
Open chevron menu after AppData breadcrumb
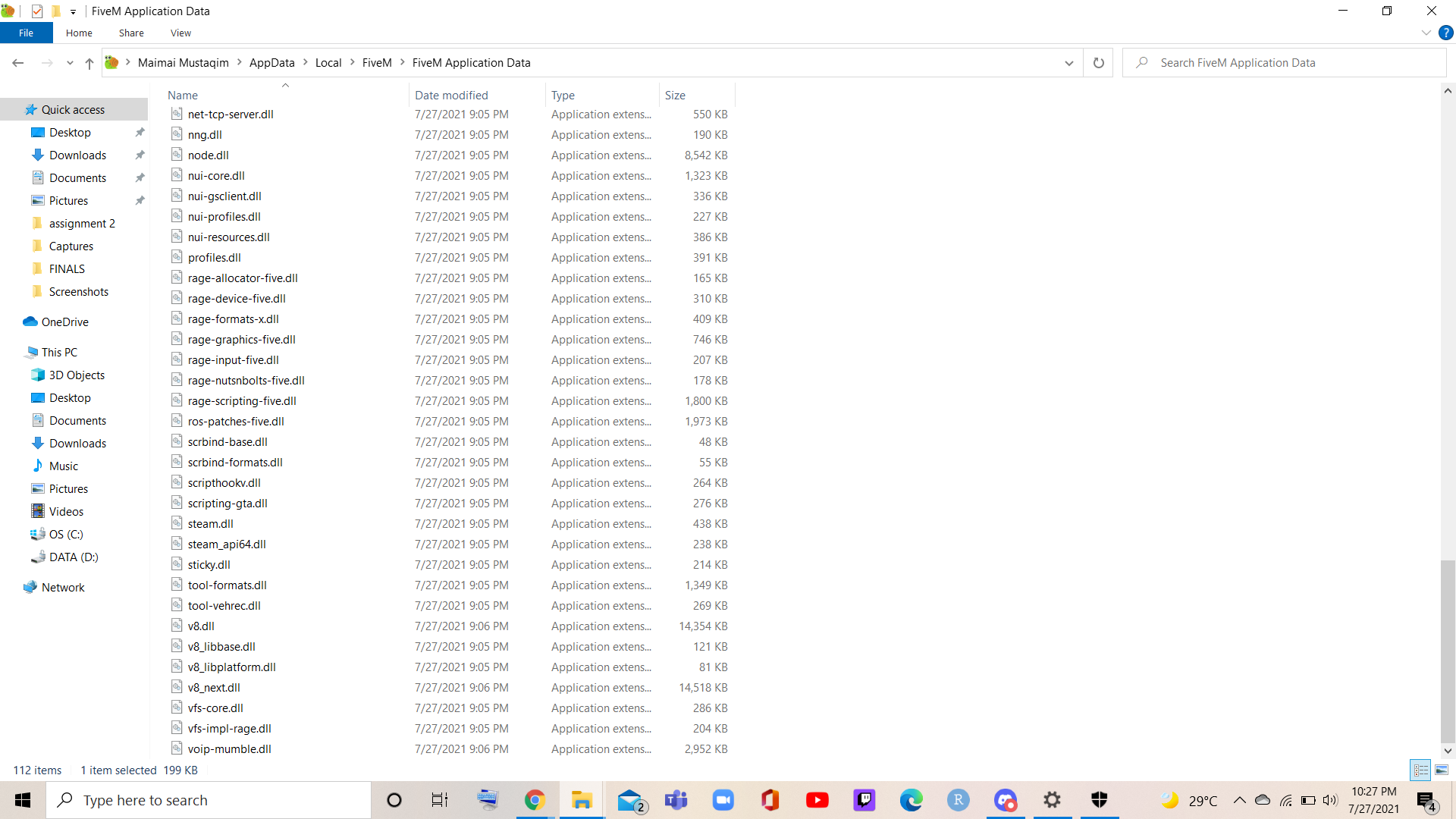(x=306, y=63)
